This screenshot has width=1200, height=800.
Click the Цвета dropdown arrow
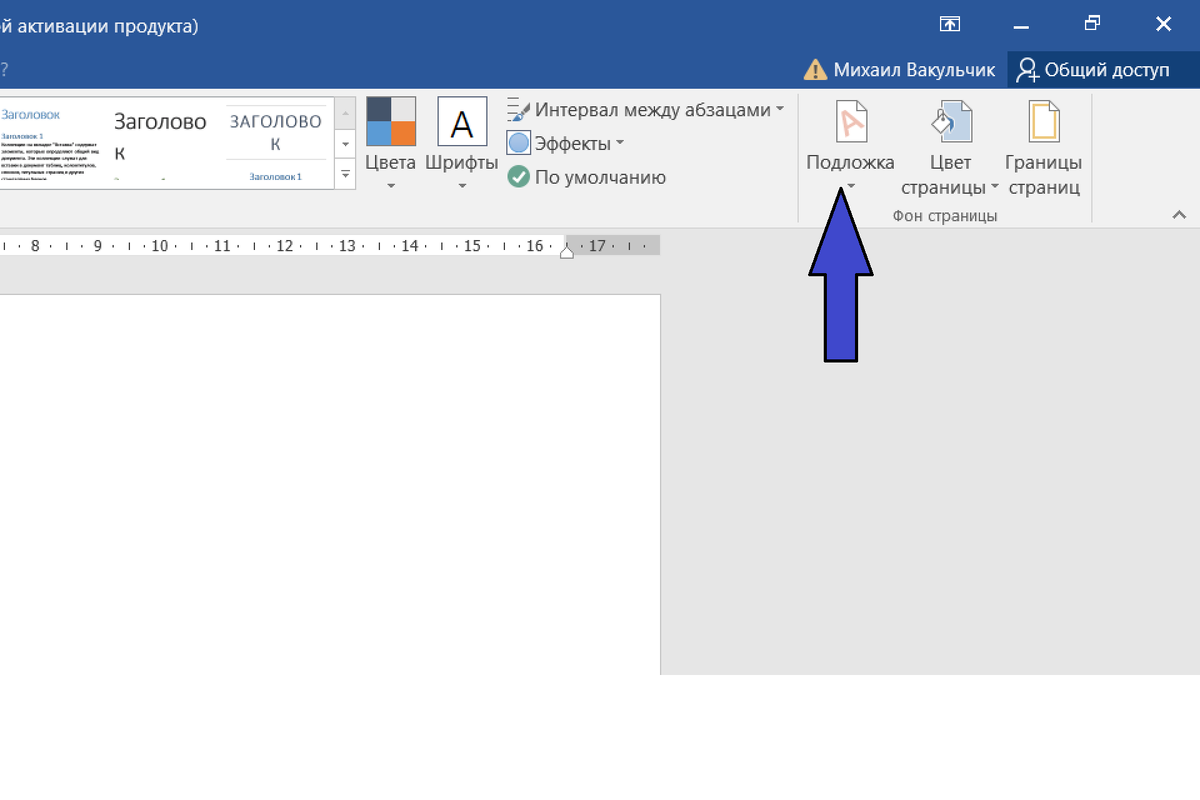click(391, 185)
